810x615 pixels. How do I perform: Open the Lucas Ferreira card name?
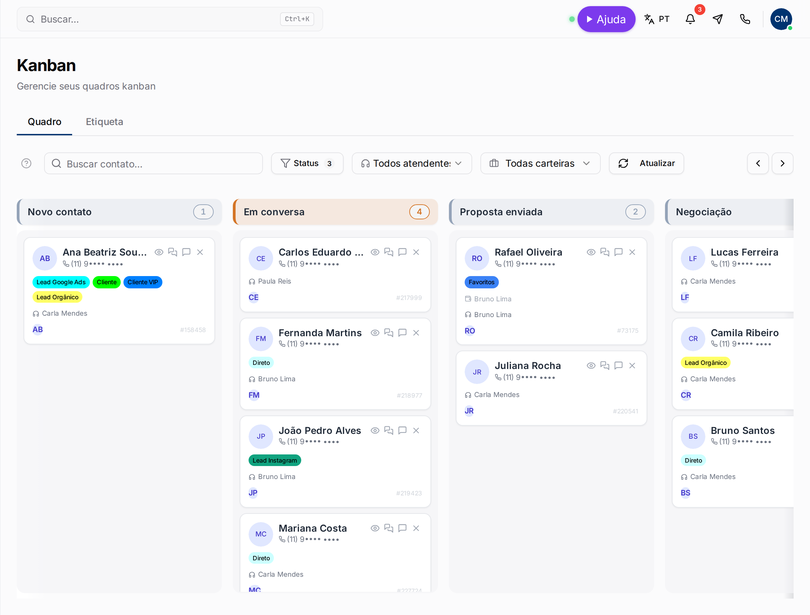click(x=744, y=252)
